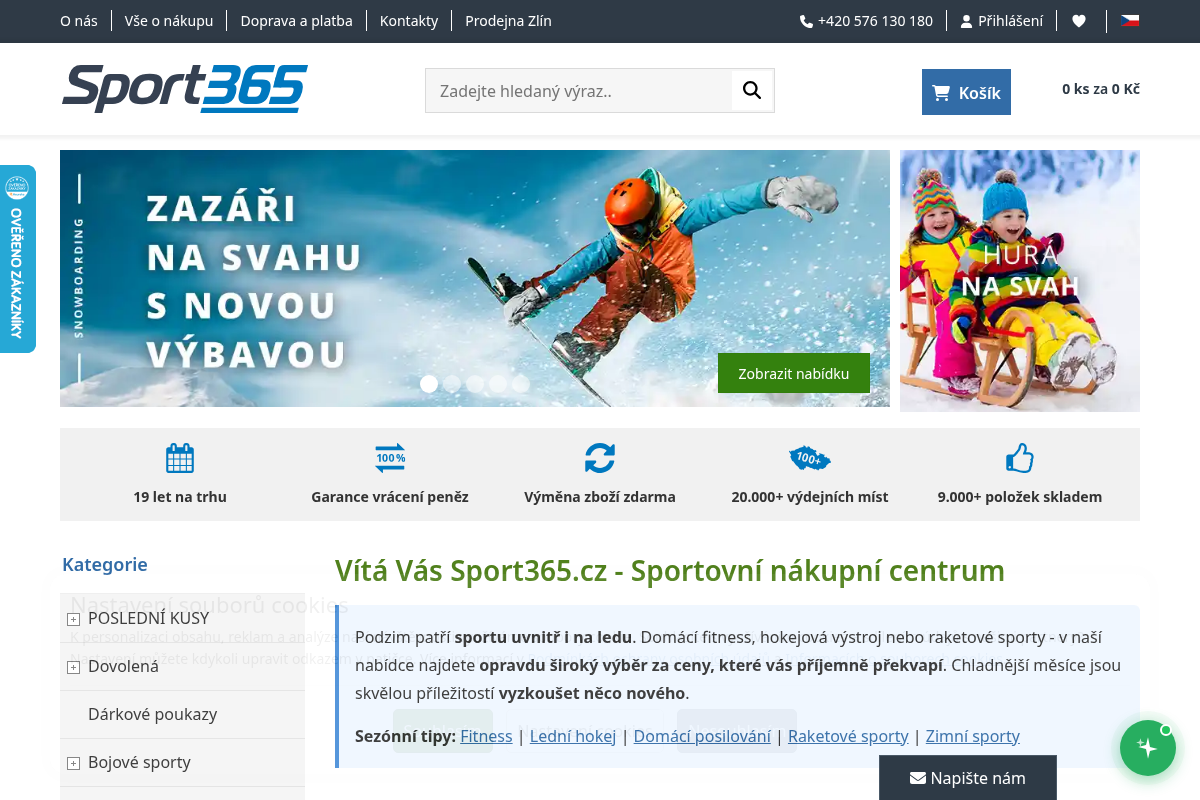Click the Kategorie sidebar heading
This screenshot has width=1200, height=800.
click(x=105, y=564)
